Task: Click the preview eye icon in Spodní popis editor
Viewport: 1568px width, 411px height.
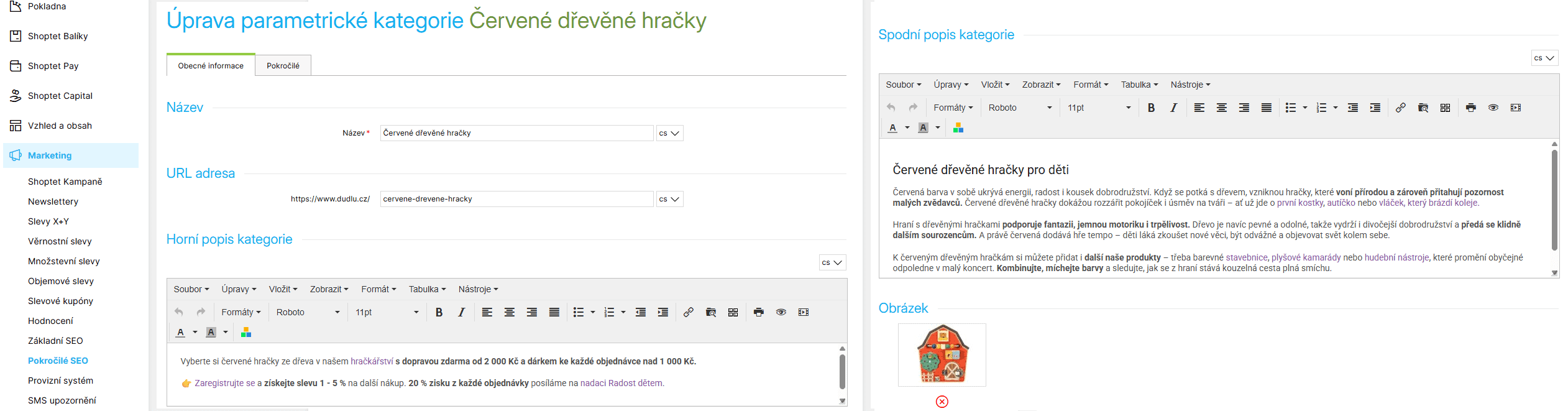Action: click(1493, 108)
